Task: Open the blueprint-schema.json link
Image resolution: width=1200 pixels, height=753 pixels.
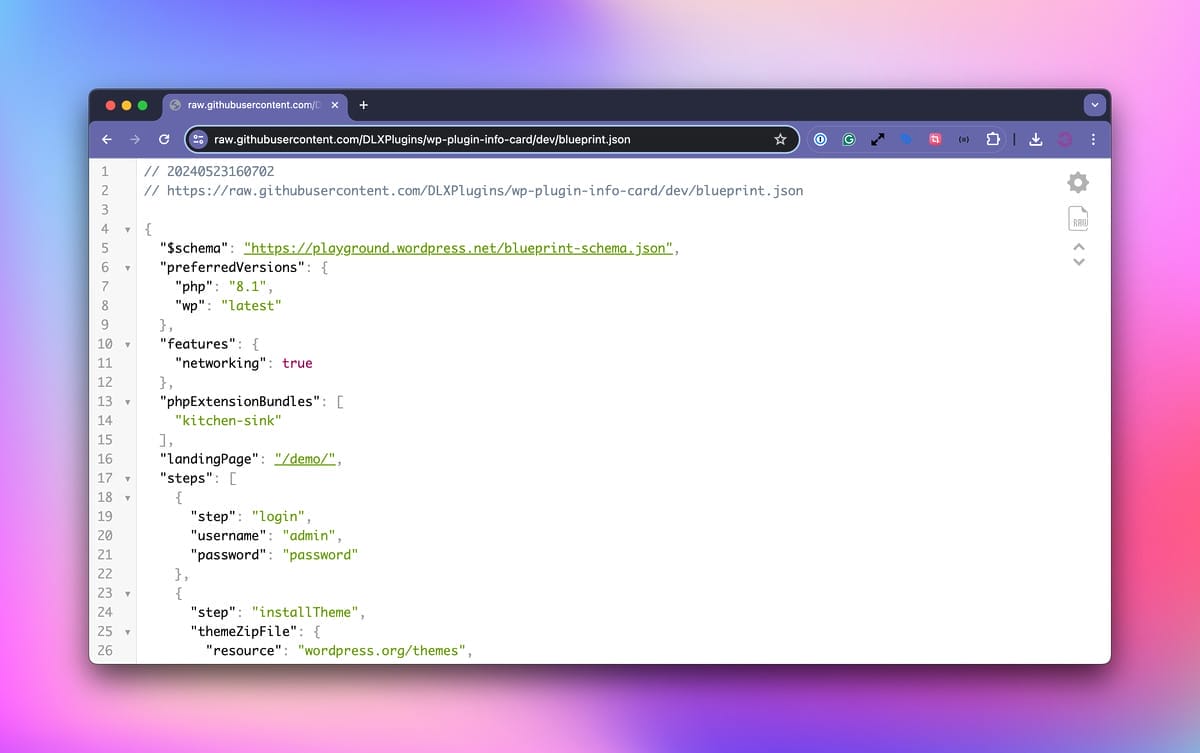Action: [x=458, y=249]
